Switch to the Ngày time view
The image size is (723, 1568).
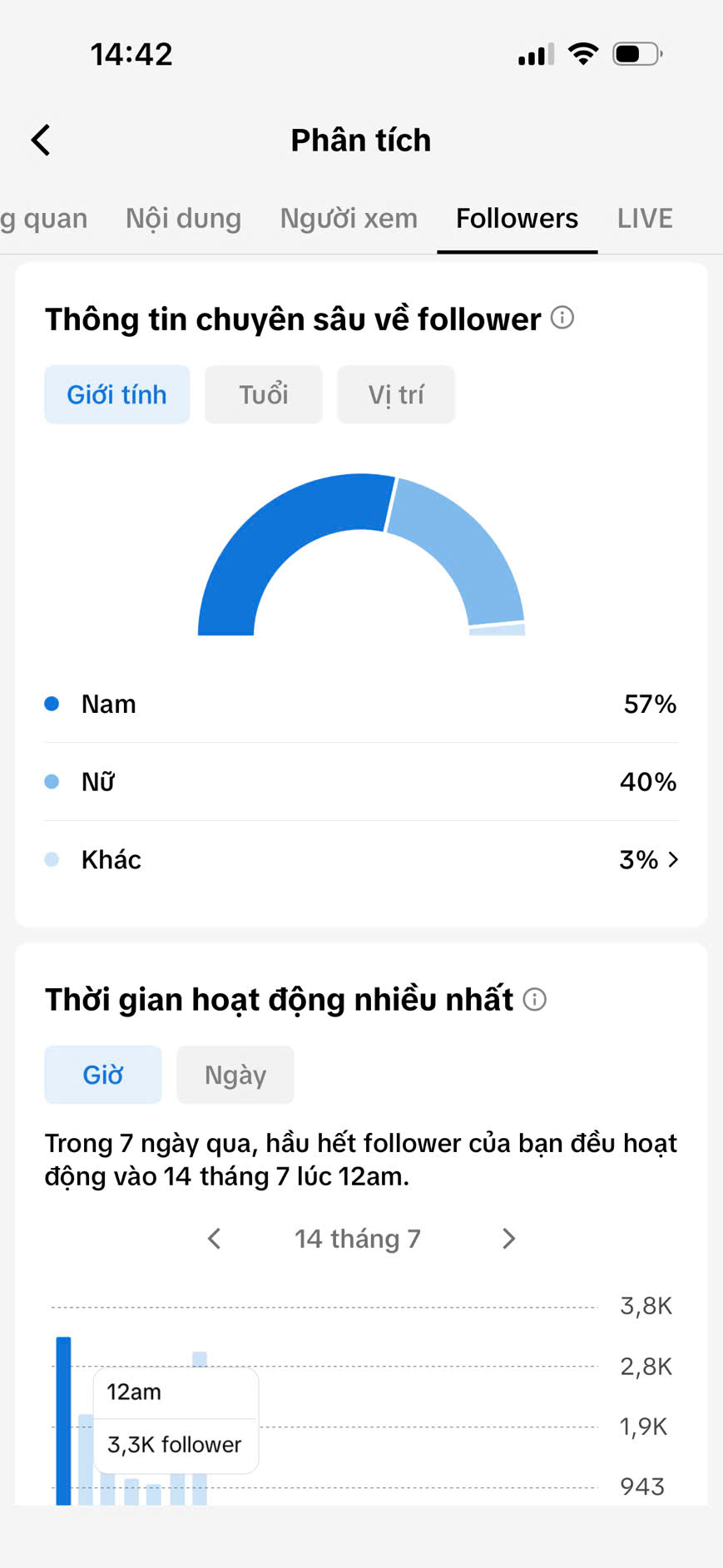click(235, 1075)
